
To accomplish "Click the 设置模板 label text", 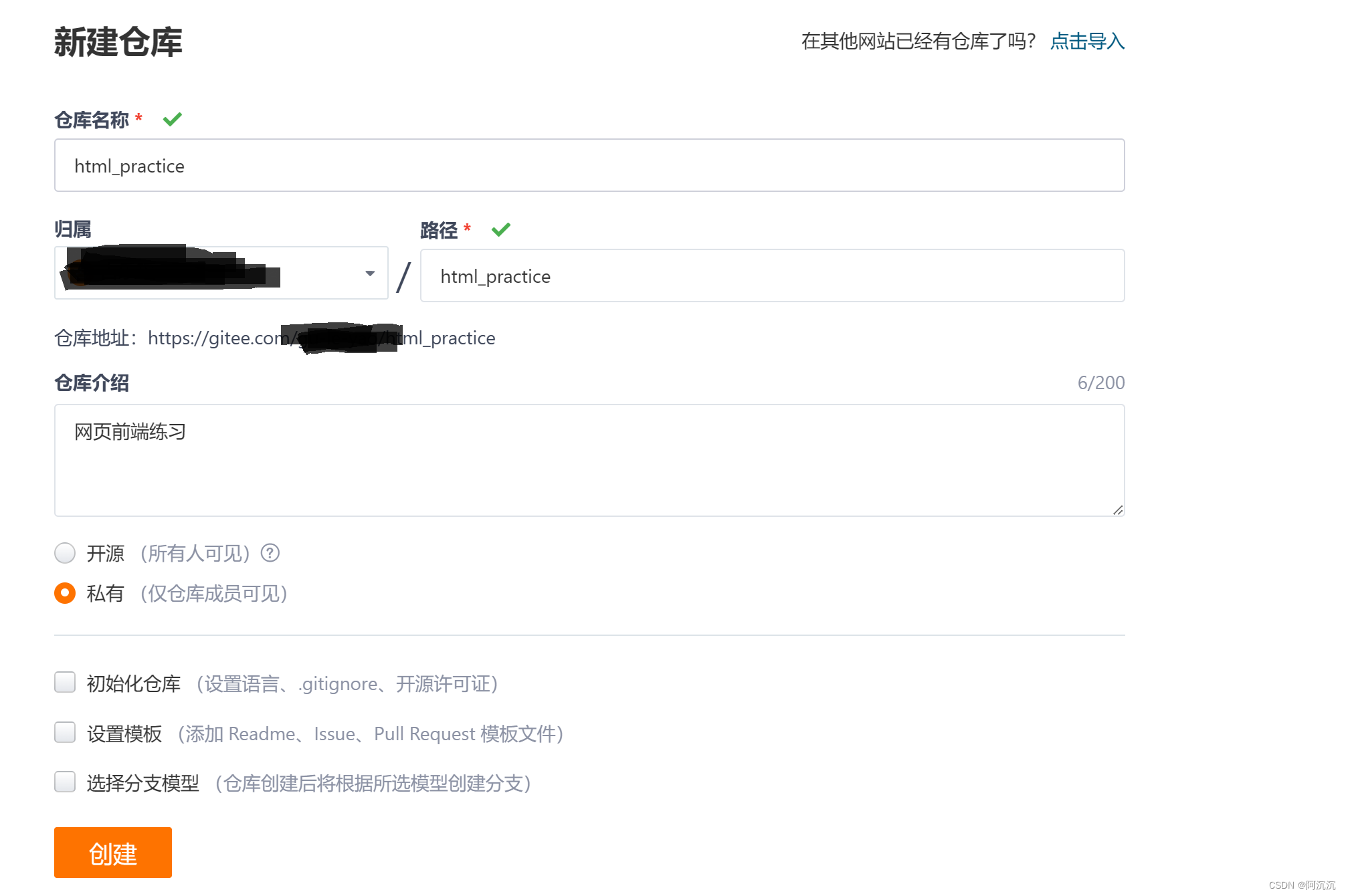I will [124, 734].
